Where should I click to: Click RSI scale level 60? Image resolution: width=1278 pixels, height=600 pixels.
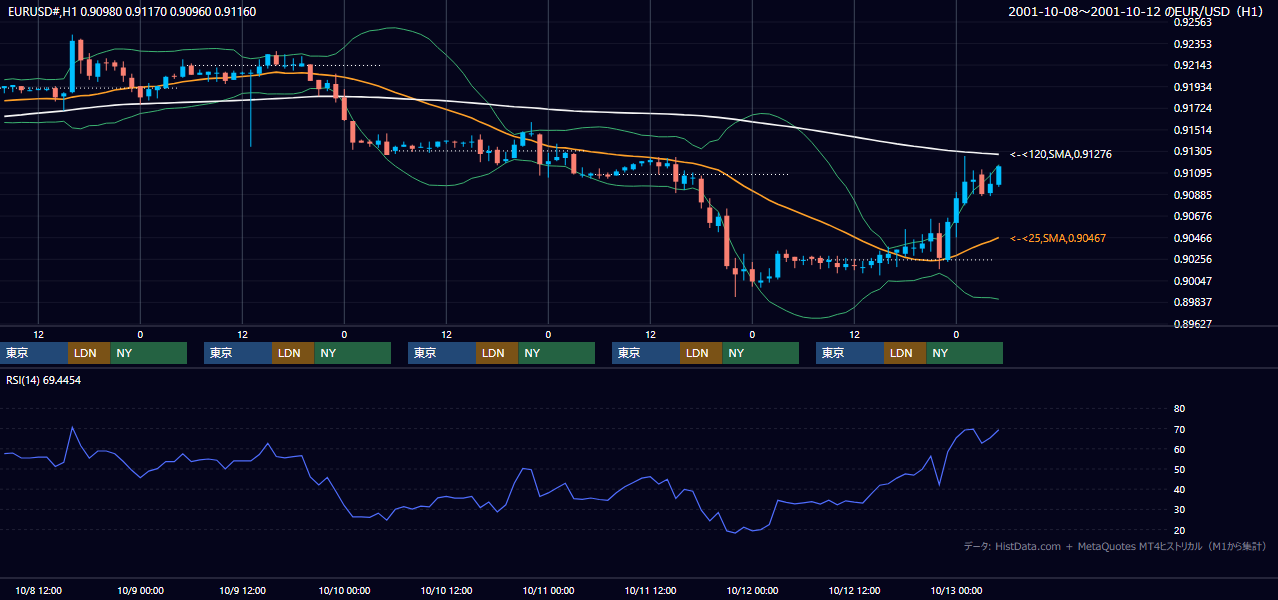tap(1179, 449)
